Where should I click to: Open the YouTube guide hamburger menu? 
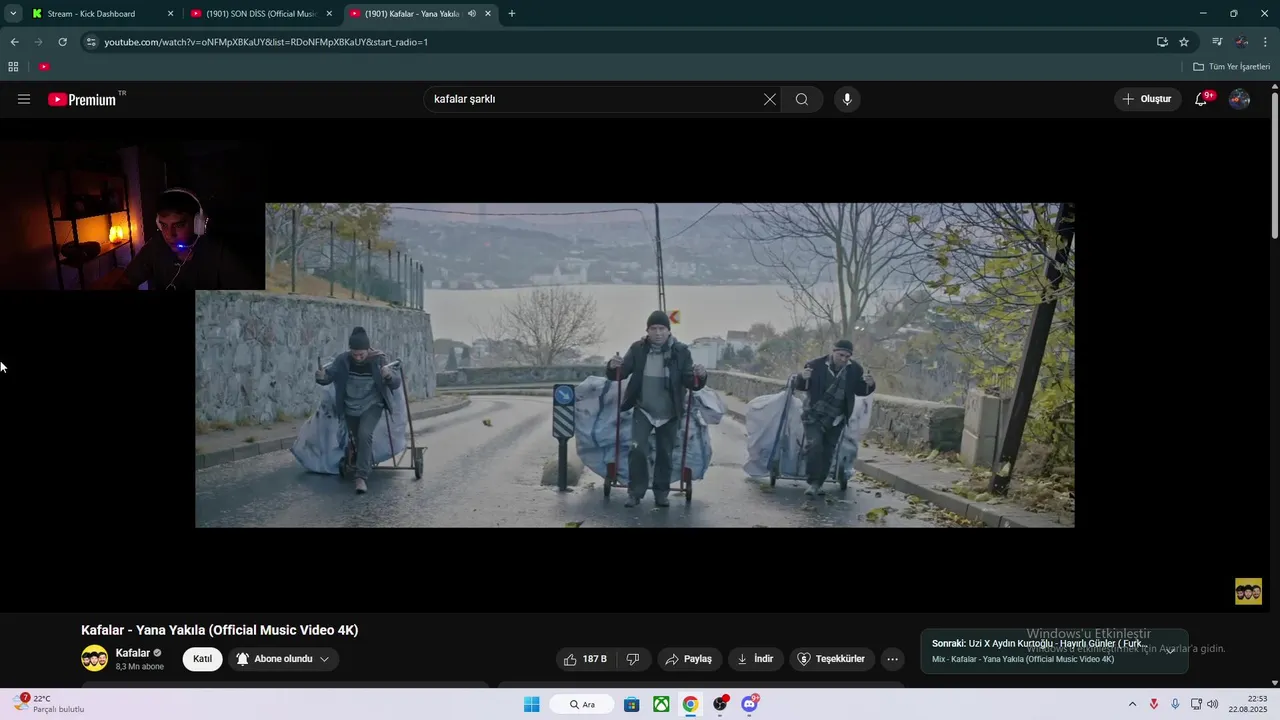24,99
